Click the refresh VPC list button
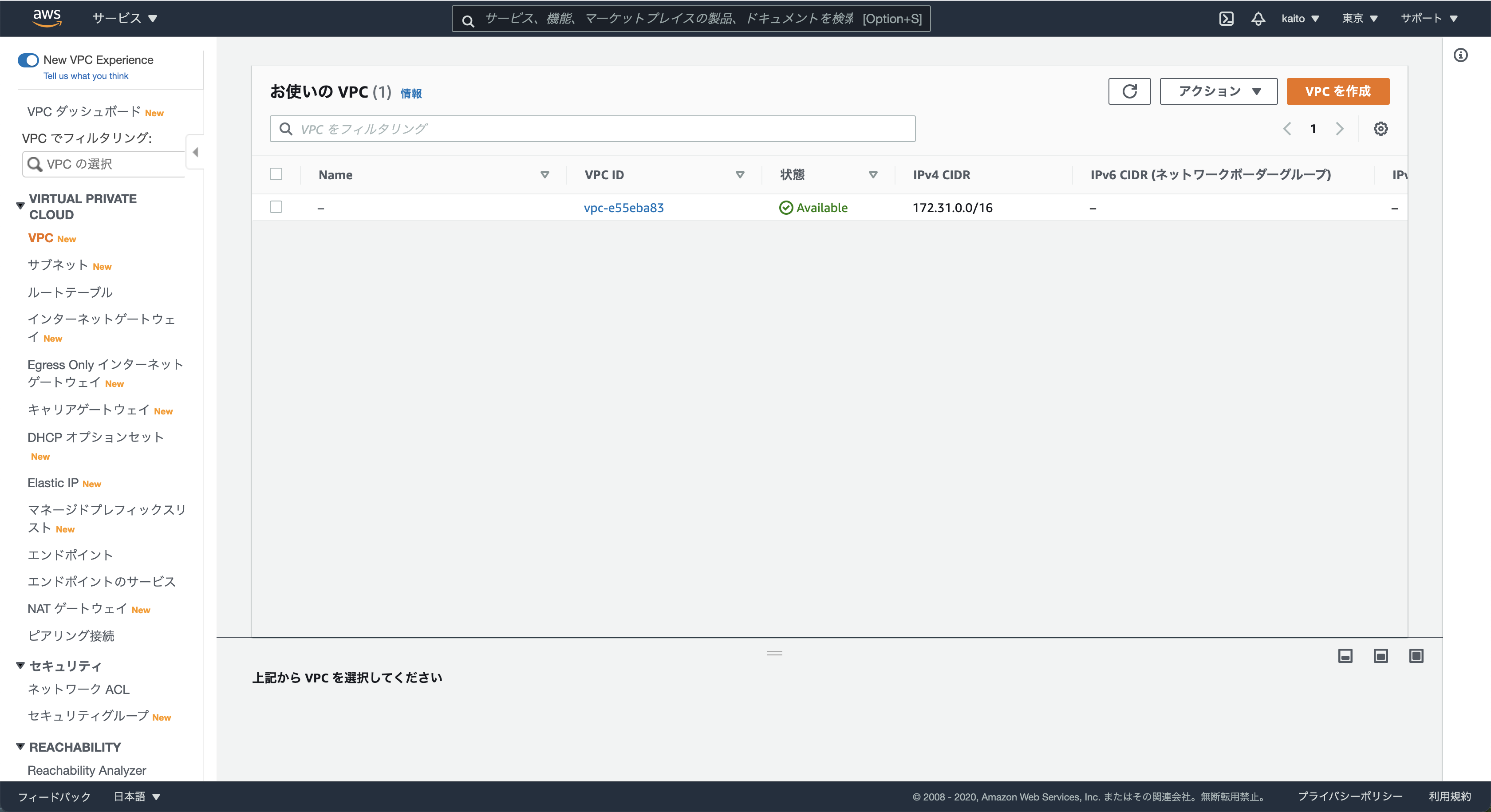The height and width of the screenshot is (812, 1491). point(1129,91)
